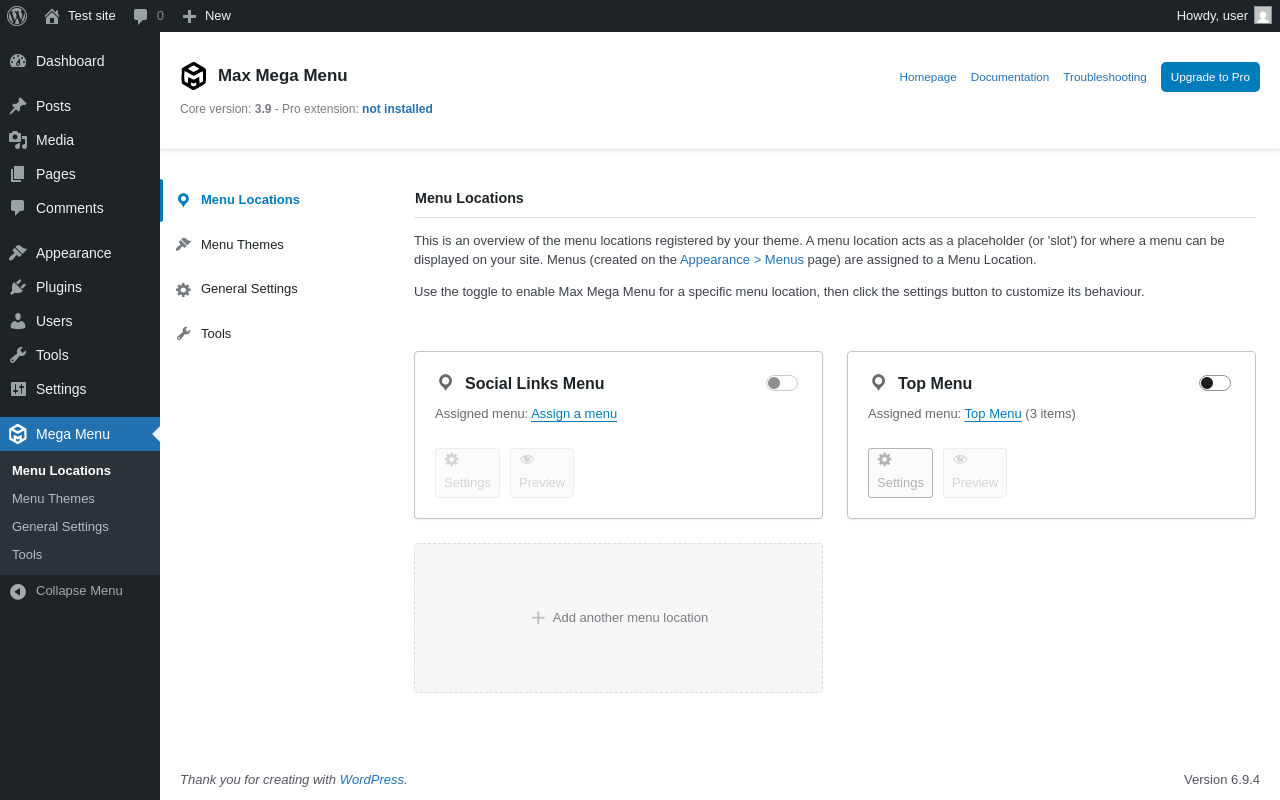Screen dimensions: 1280x800
Task: Open Plugins via its plug icon
Action: click(18, 287)
